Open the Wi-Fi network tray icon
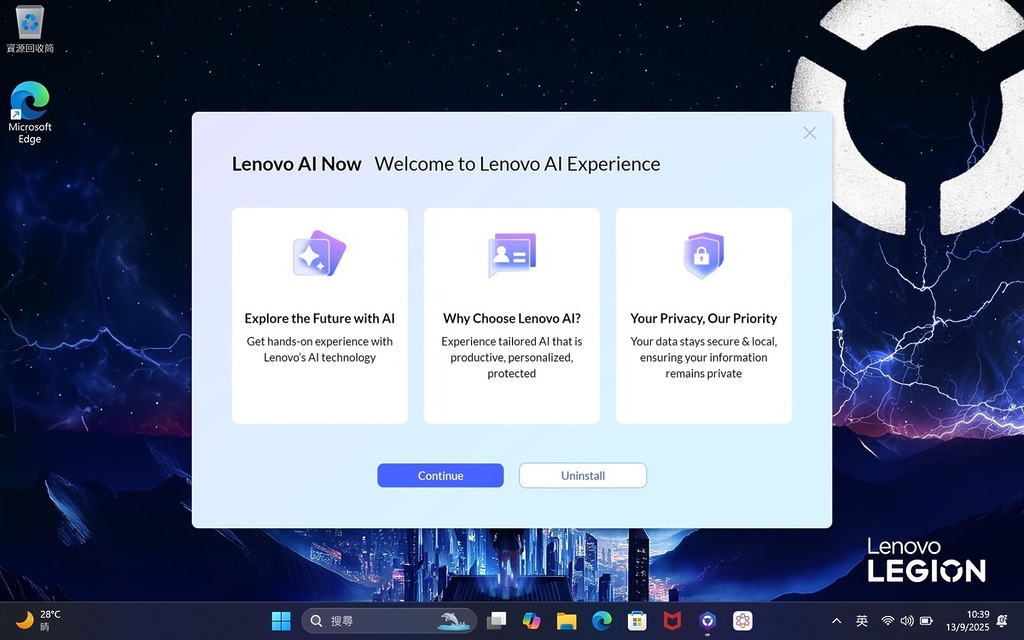Viewport: 1024px width, 640px height. (888, 621)
